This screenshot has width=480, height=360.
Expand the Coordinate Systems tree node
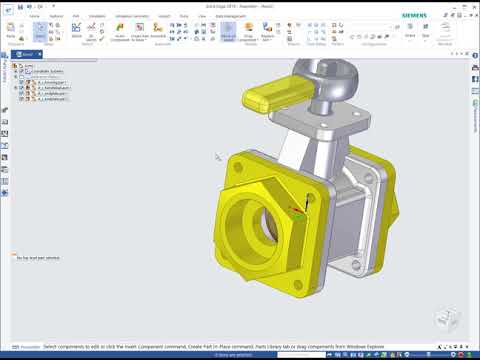(15, 71)
